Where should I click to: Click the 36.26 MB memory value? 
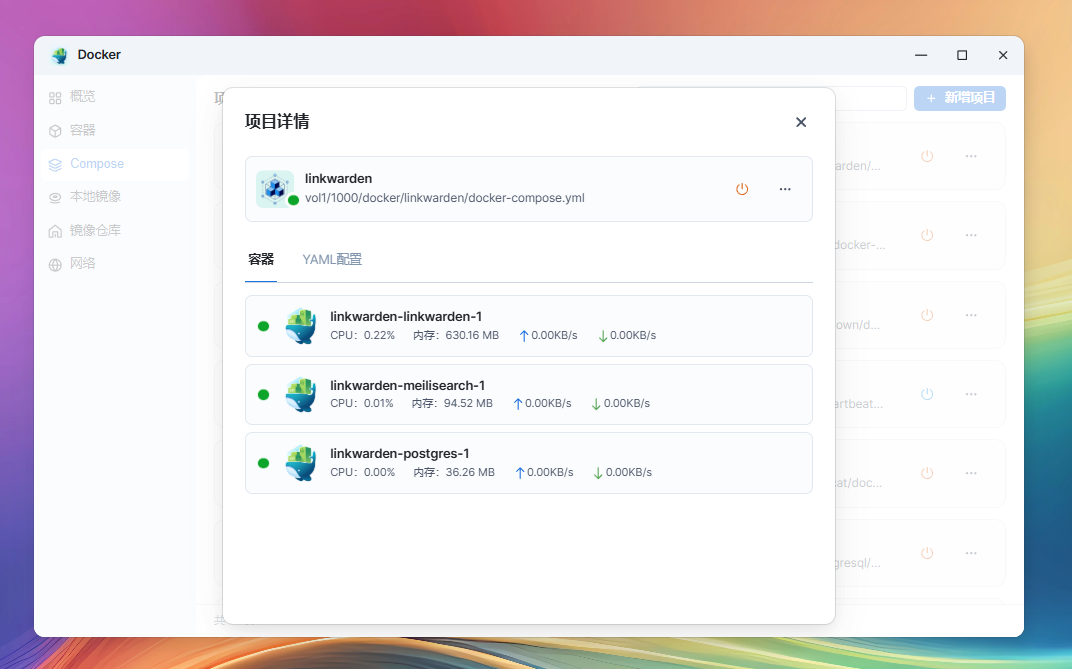pyautogui.click(x=470, y=472)
